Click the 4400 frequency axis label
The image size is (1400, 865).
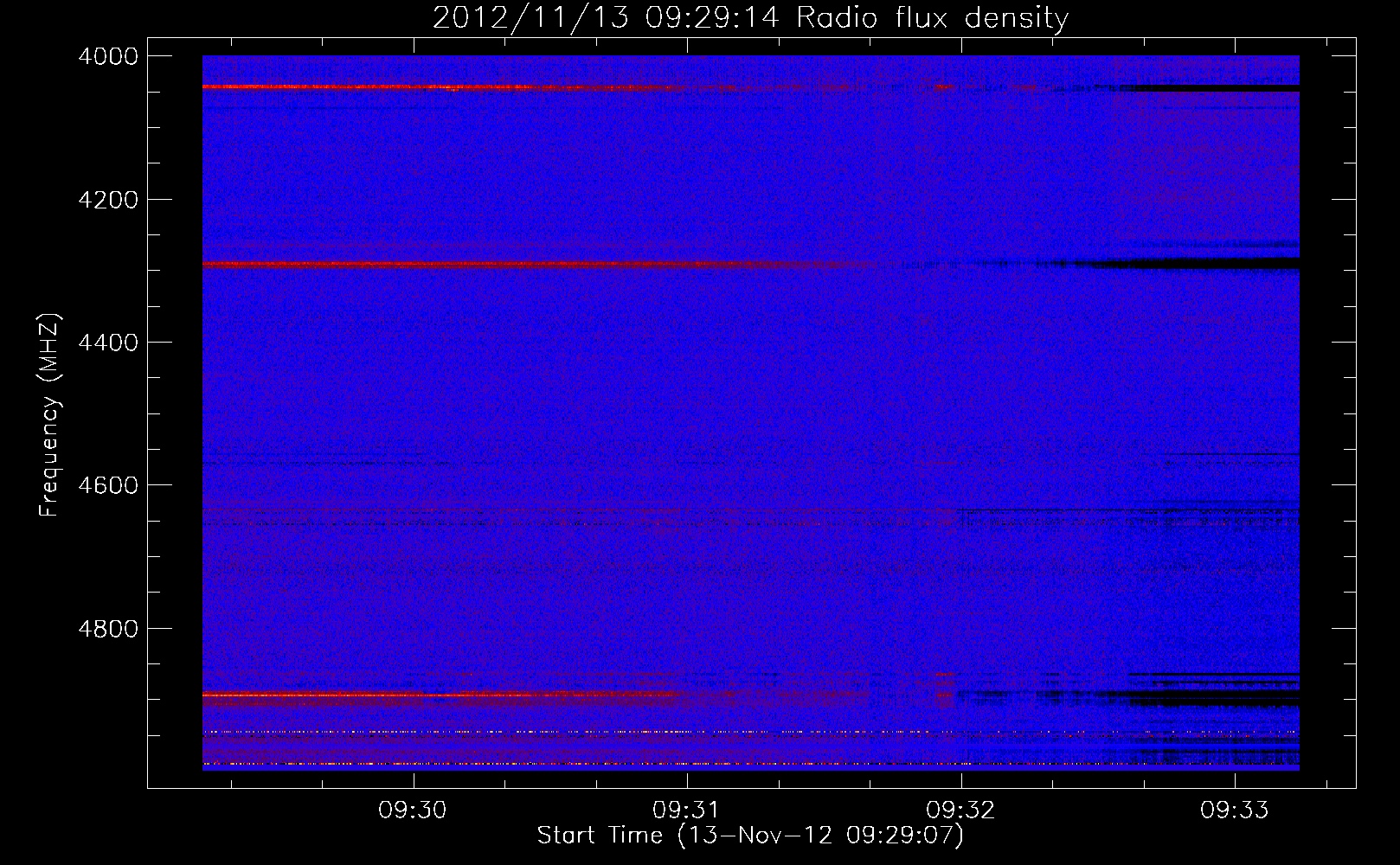click(x=108, y=343)
